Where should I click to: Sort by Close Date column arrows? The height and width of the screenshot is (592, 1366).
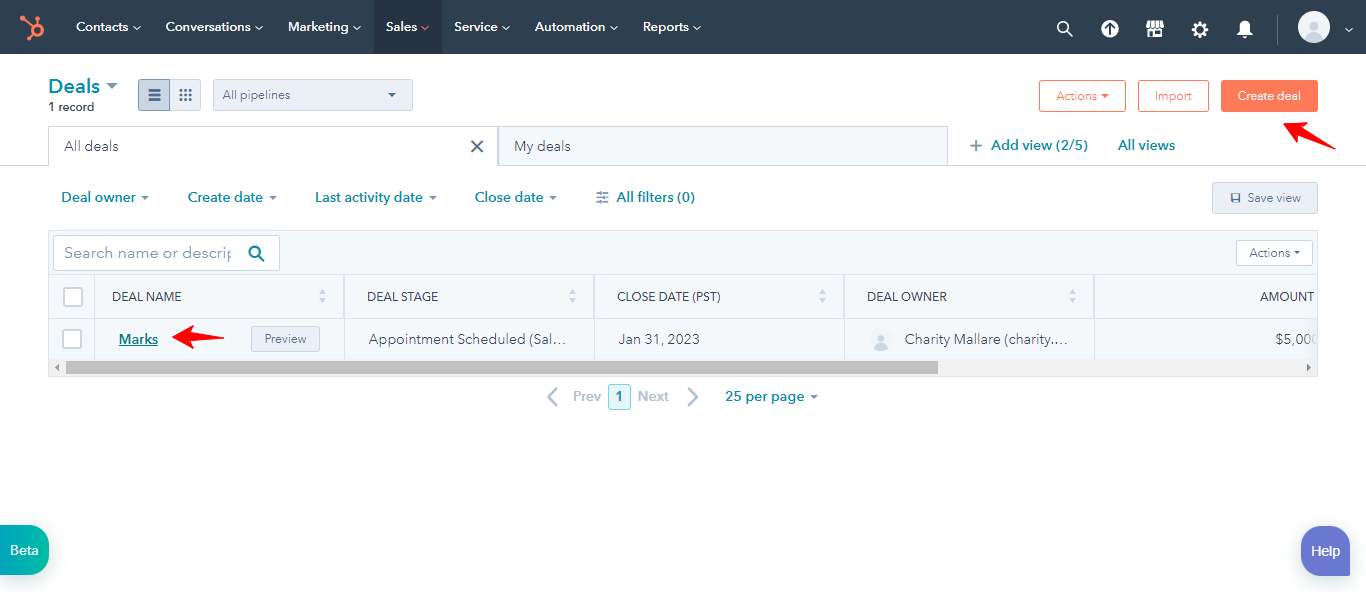click(x=822, y=296)
